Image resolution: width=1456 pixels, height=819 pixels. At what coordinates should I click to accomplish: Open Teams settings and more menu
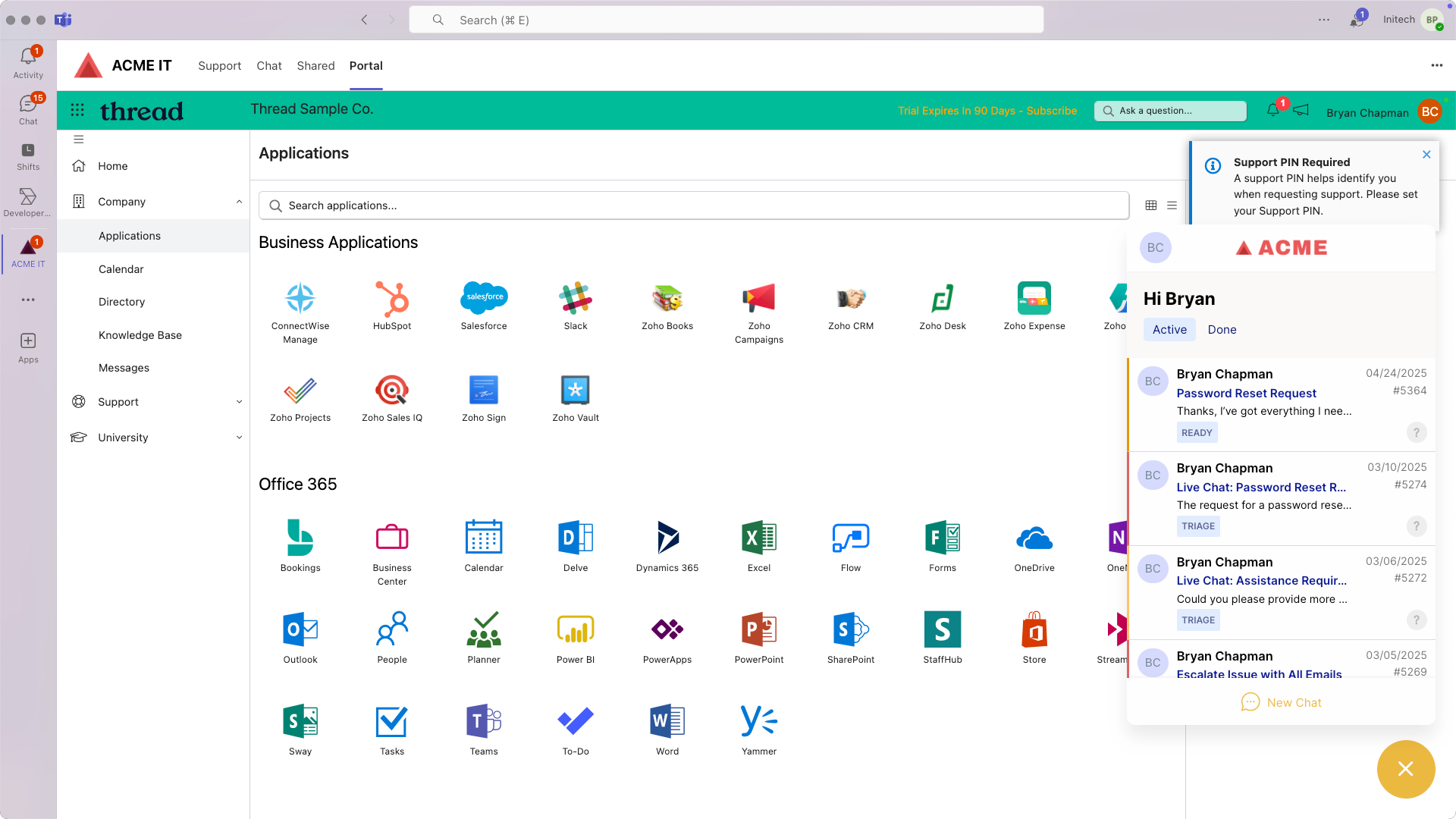pyautogui.click(x=1324, y=20)
